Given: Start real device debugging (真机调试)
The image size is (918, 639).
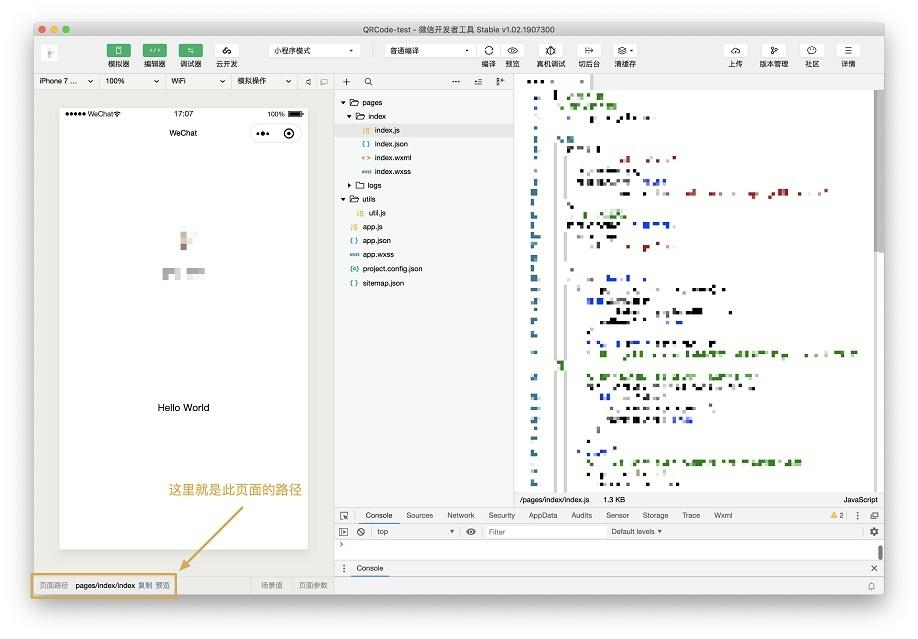Looking at the screenshot, I should [550, 51].
